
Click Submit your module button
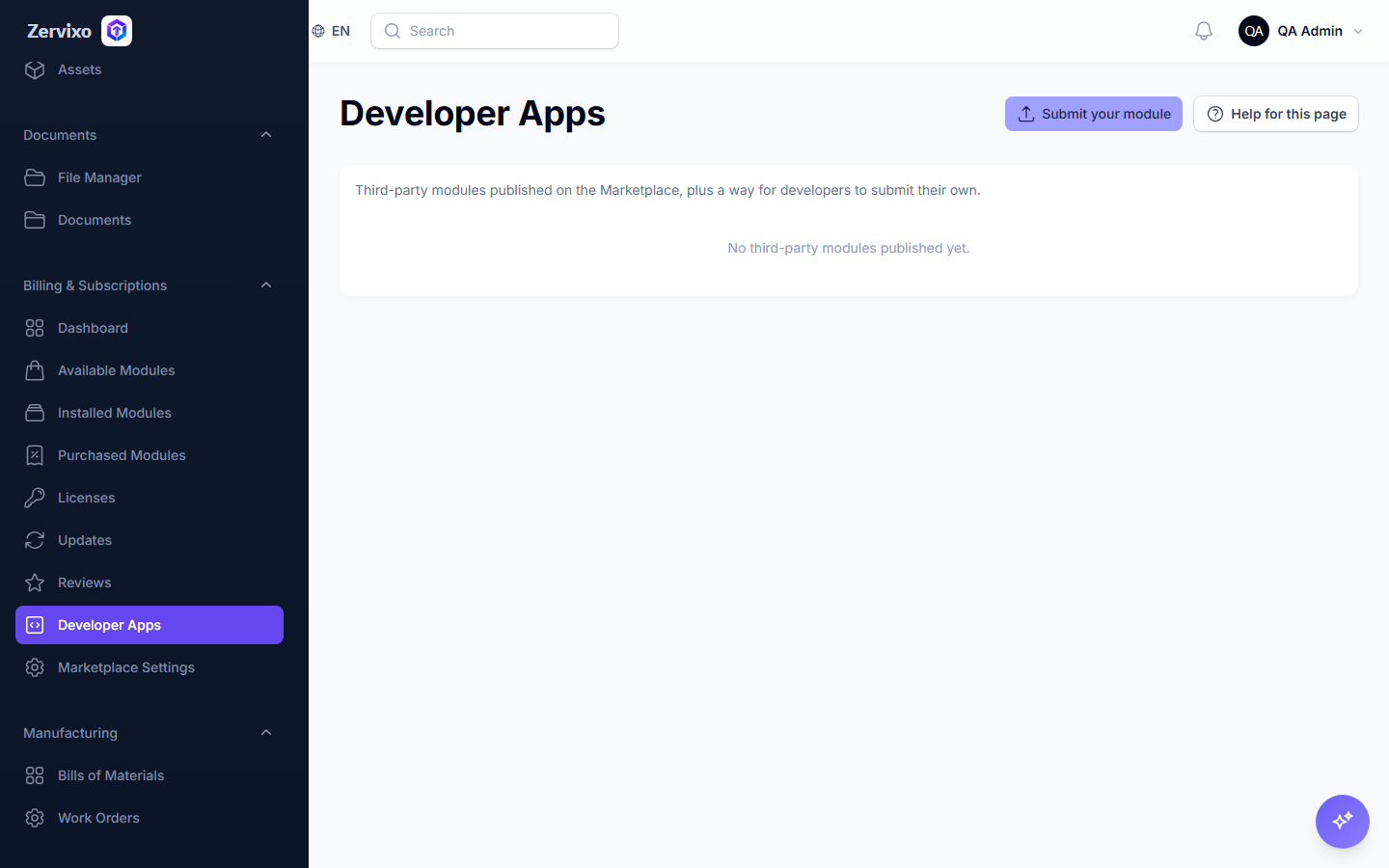click(1094, 114)
